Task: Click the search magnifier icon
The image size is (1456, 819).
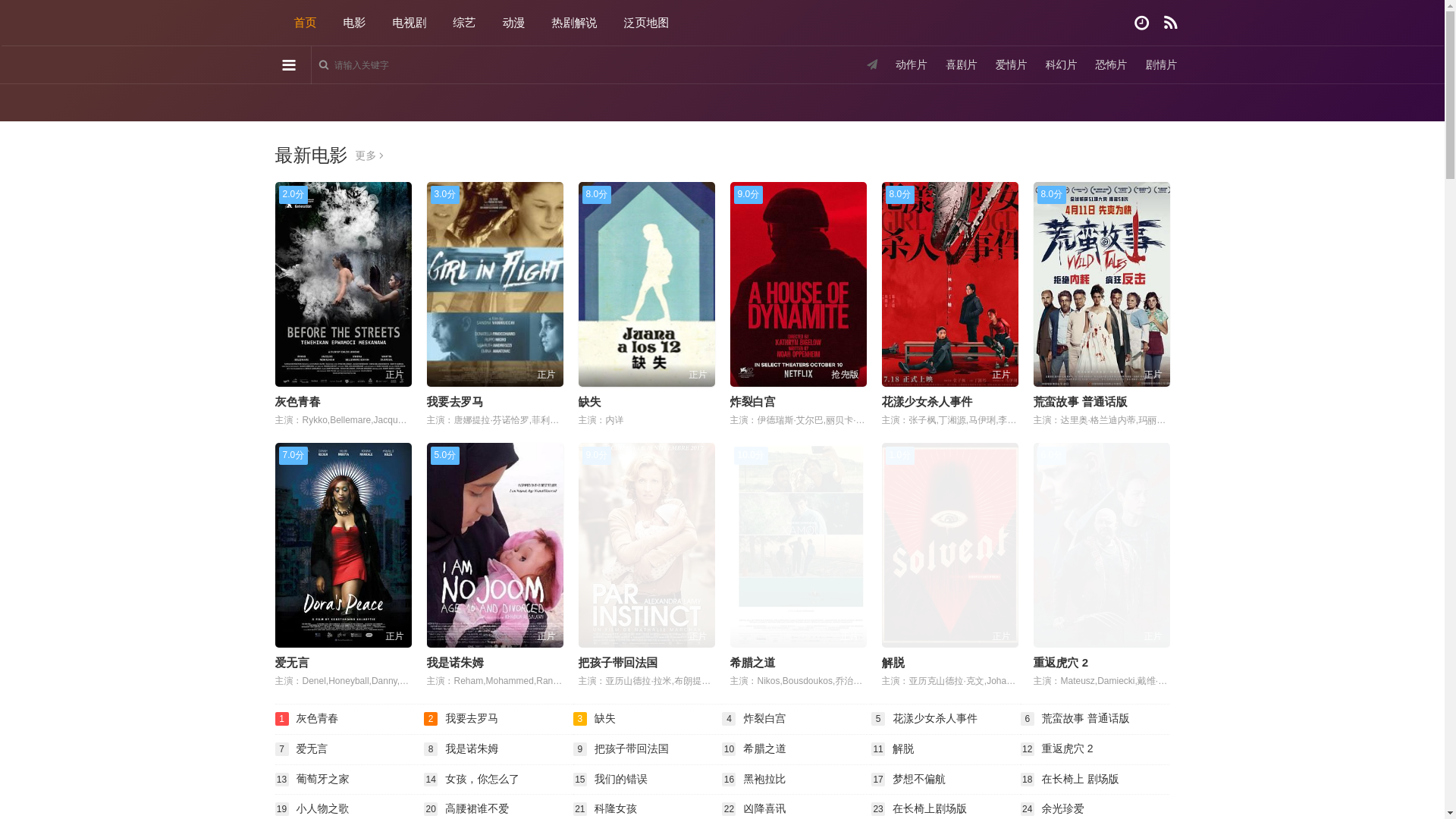Action: [x=324, y=65]
